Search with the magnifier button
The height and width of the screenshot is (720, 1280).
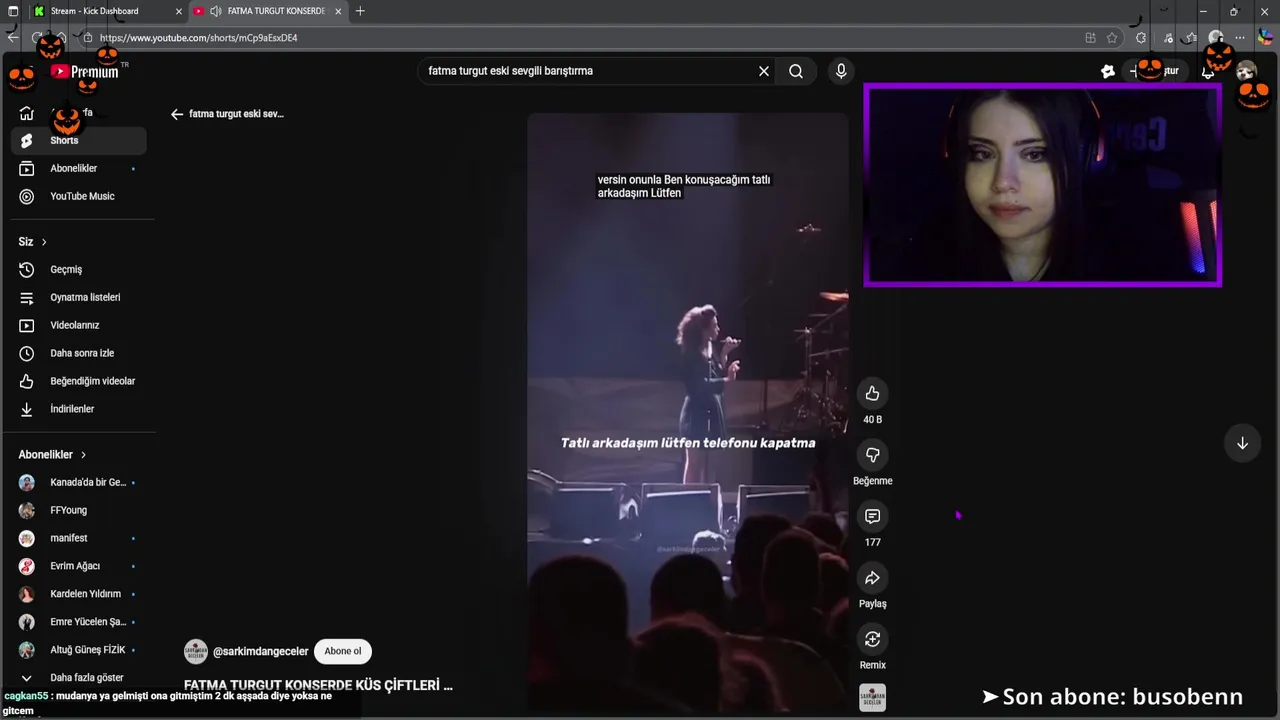[x=796, y=71]
